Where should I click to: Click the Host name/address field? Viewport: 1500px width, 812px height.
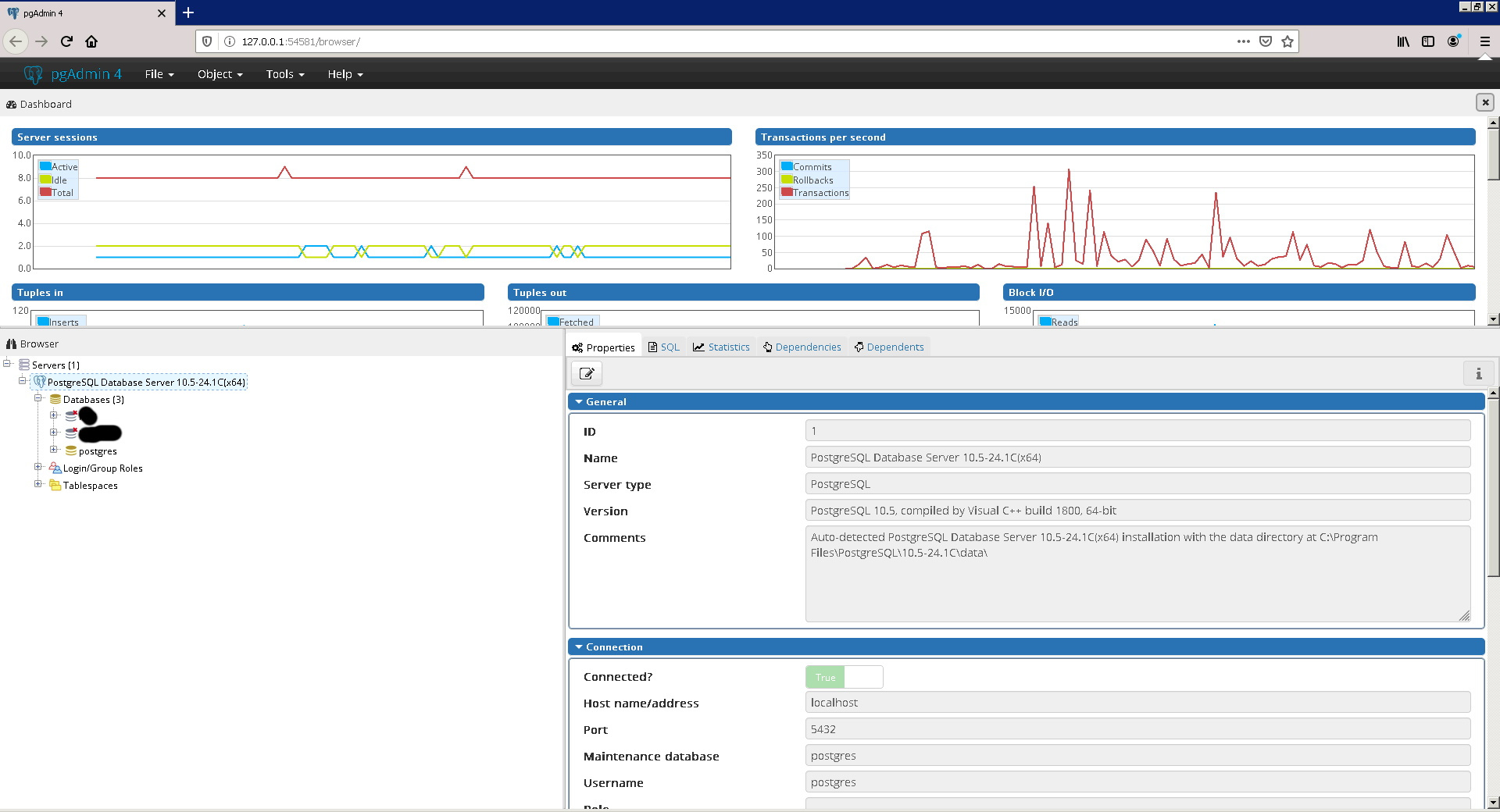tap(1137, 703)
